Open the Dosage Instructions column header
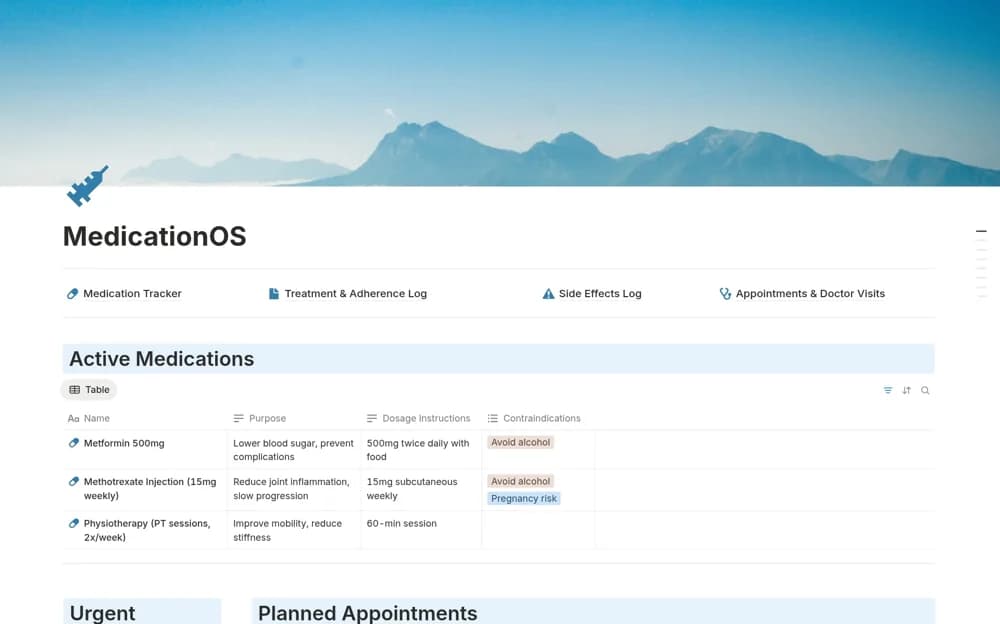 click(x=418, y=419)
